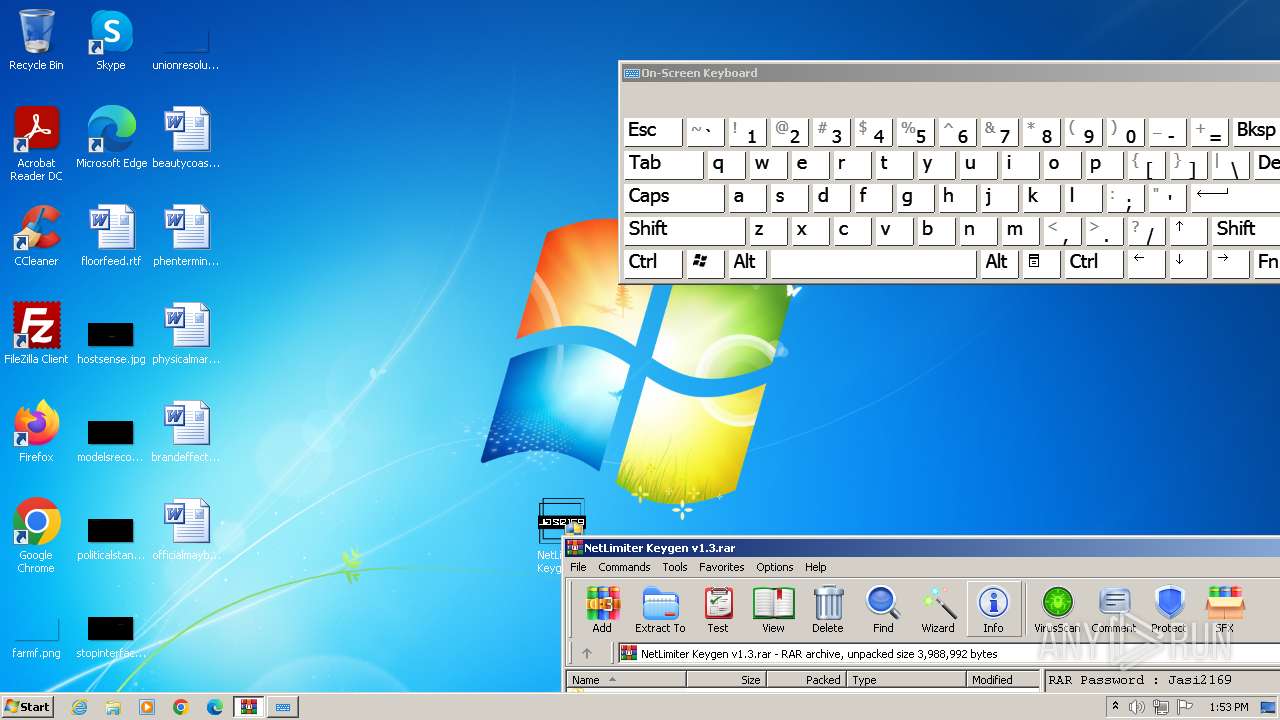
Task: Select farmf.png file on desktop
Action: [x=36, y=638]
